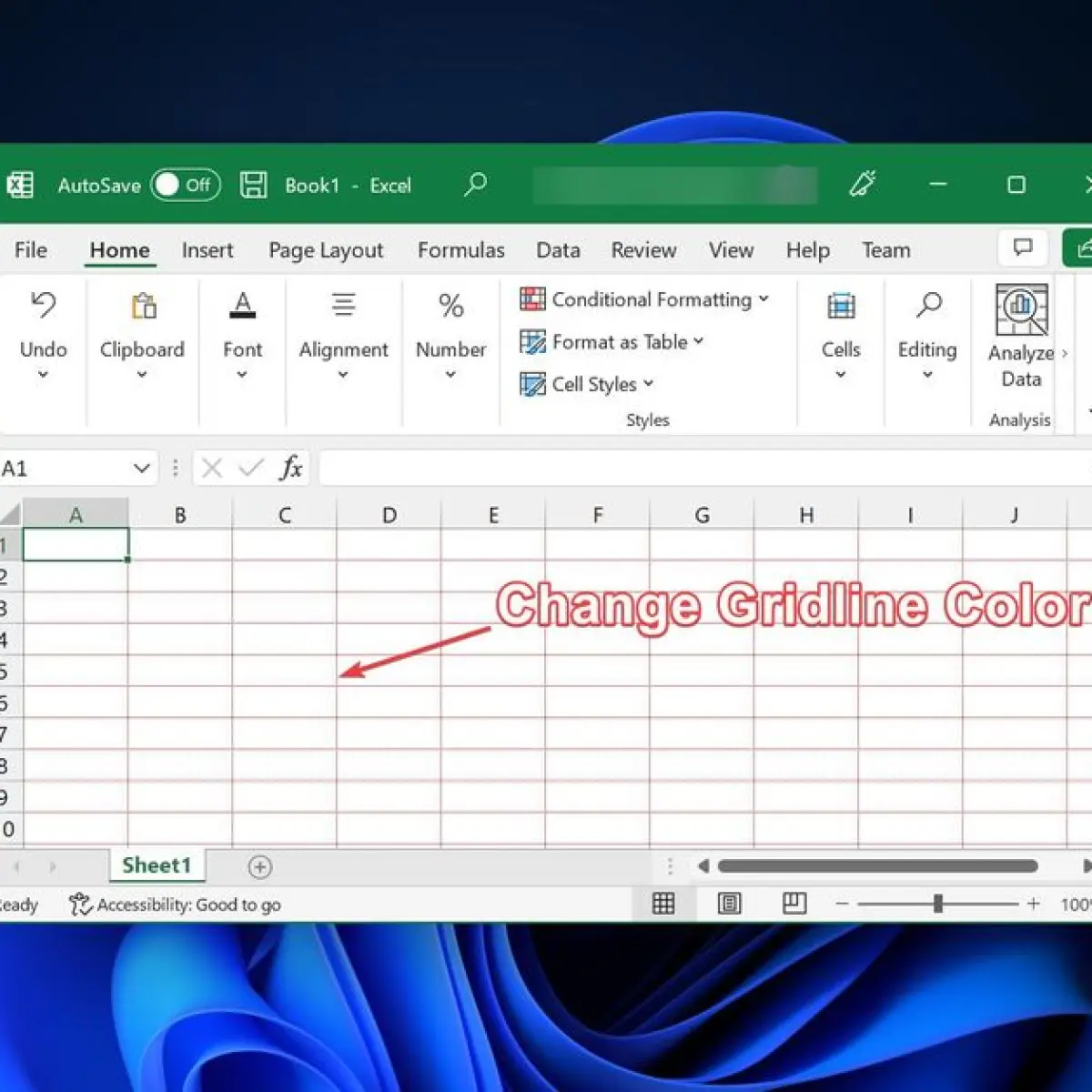Open the Team tab
This screenshot has height=1092, width=1092.
(886, 250)
